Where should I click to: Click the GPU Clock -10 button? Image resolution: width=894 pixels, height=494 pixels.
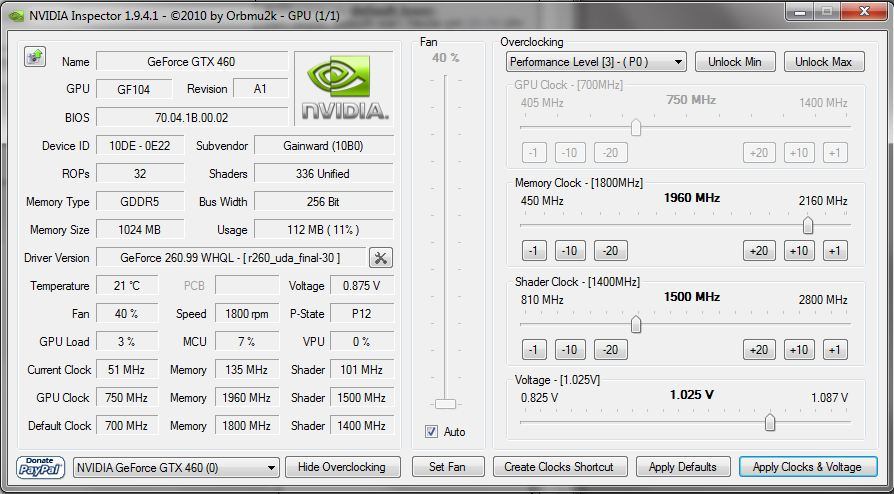(x=570, y=153)
